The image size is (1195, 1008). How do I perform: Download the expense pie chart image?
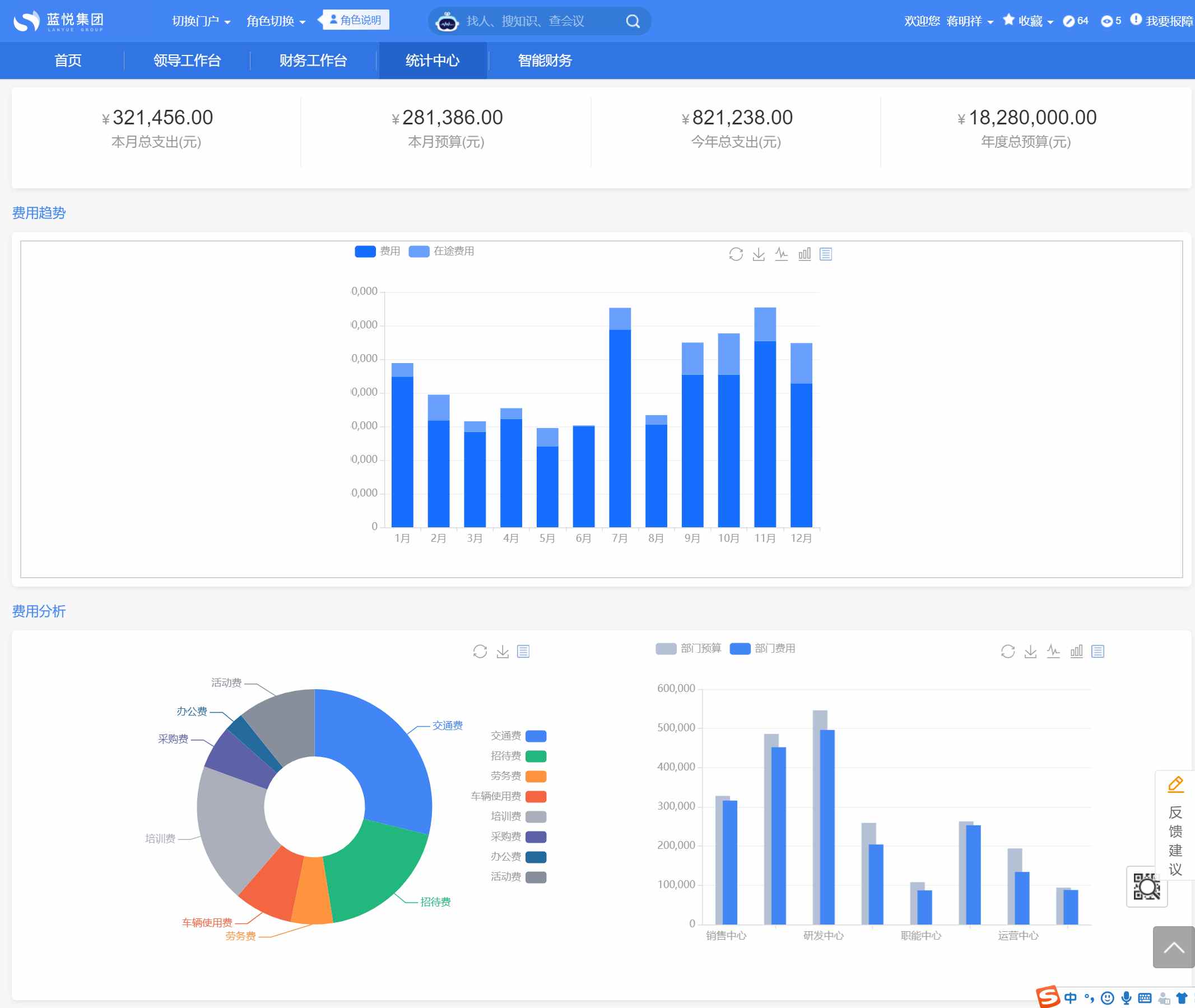[503, 652]
